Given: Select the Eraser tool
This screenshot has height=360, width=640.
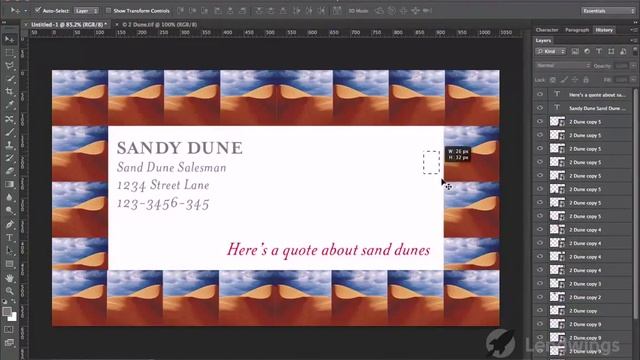Looking at the screenshot, I should point(9,171).
